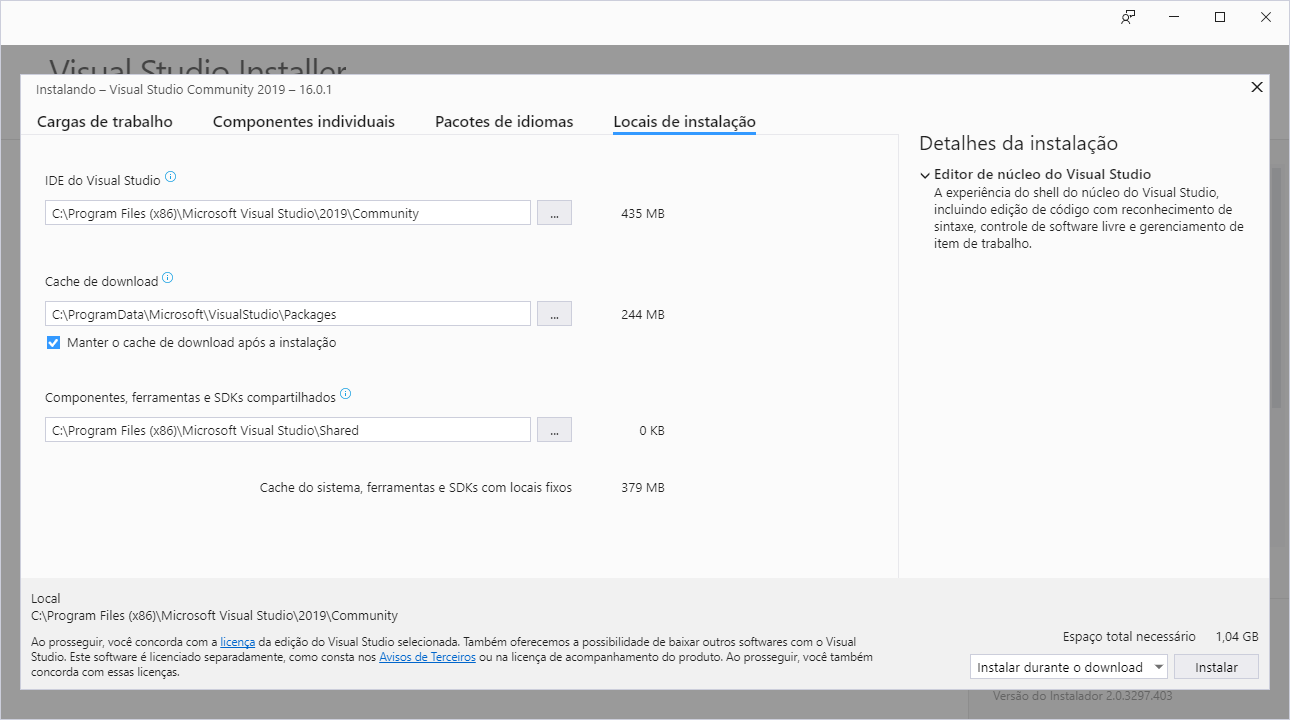
Task: Switch to Cargas de trabalho tab
Action: pos(105,122)
